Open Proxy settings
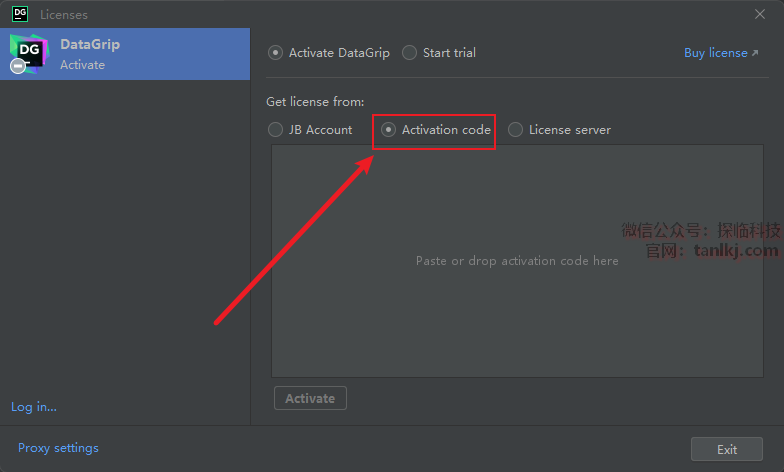Viewport: 784px width, 472px height. tap(58, 448)
